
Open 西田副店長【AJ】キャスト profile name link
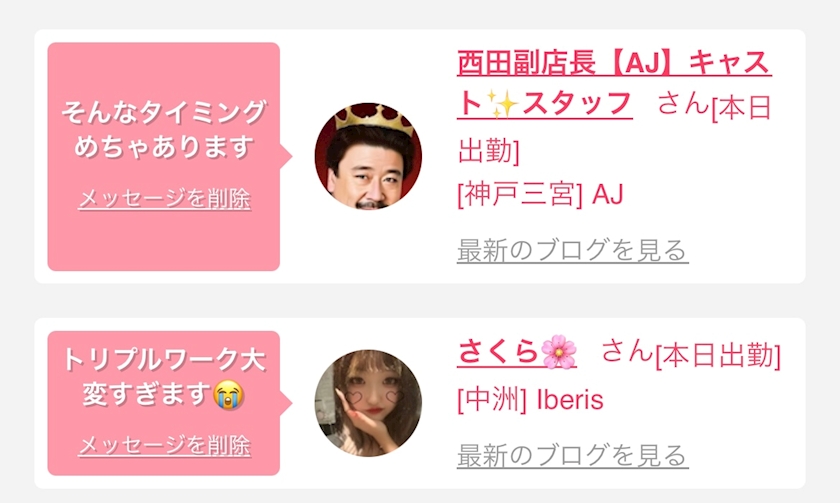coord(613,83)
